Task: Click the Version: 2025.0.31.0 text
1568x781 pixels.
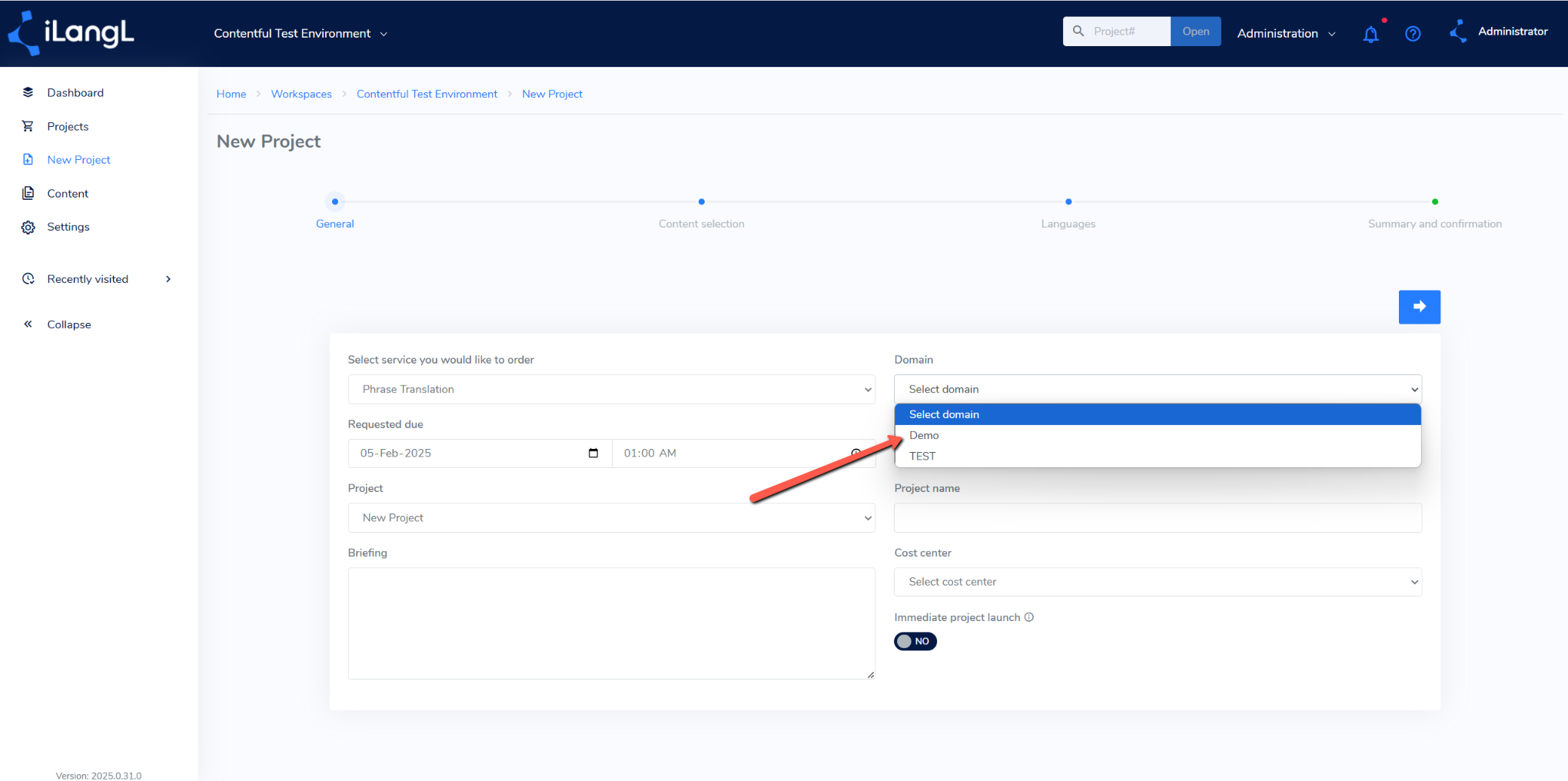Action: tap(98, 776)
